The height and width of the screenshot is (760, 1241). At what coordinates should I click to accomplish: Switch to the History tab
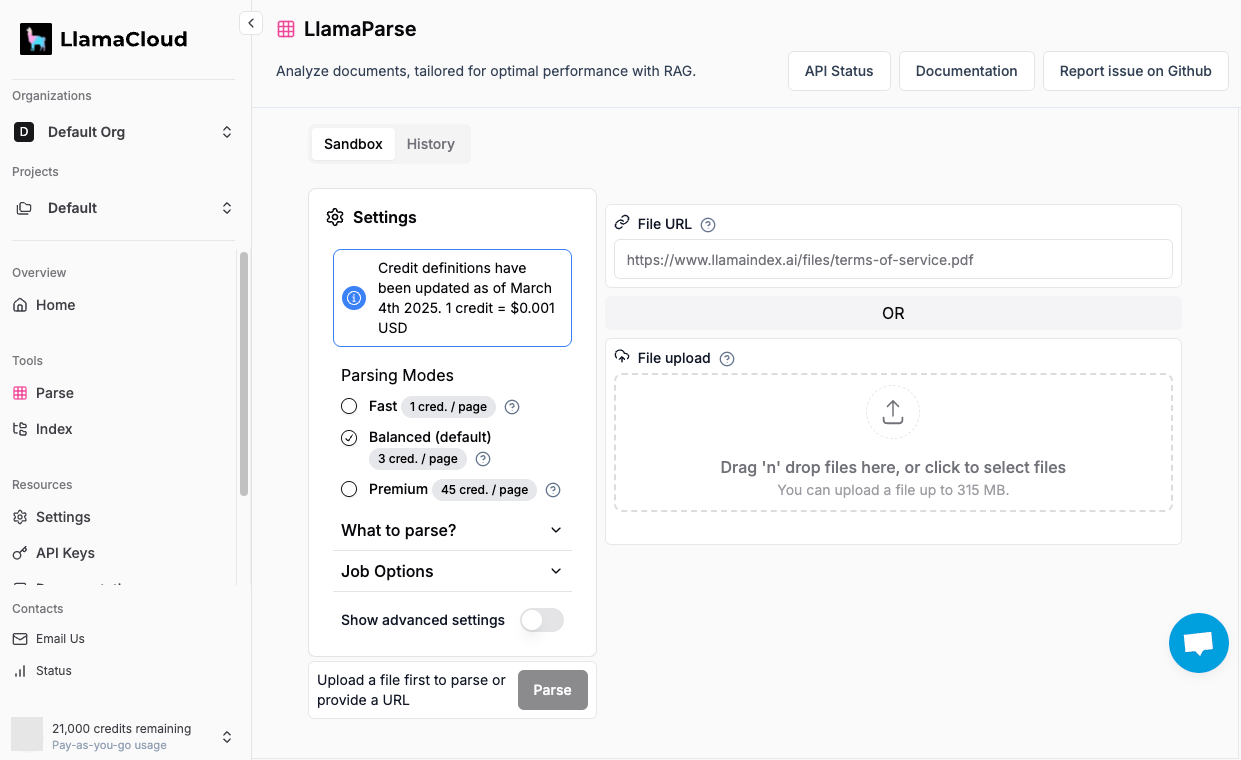coord(430,144)
